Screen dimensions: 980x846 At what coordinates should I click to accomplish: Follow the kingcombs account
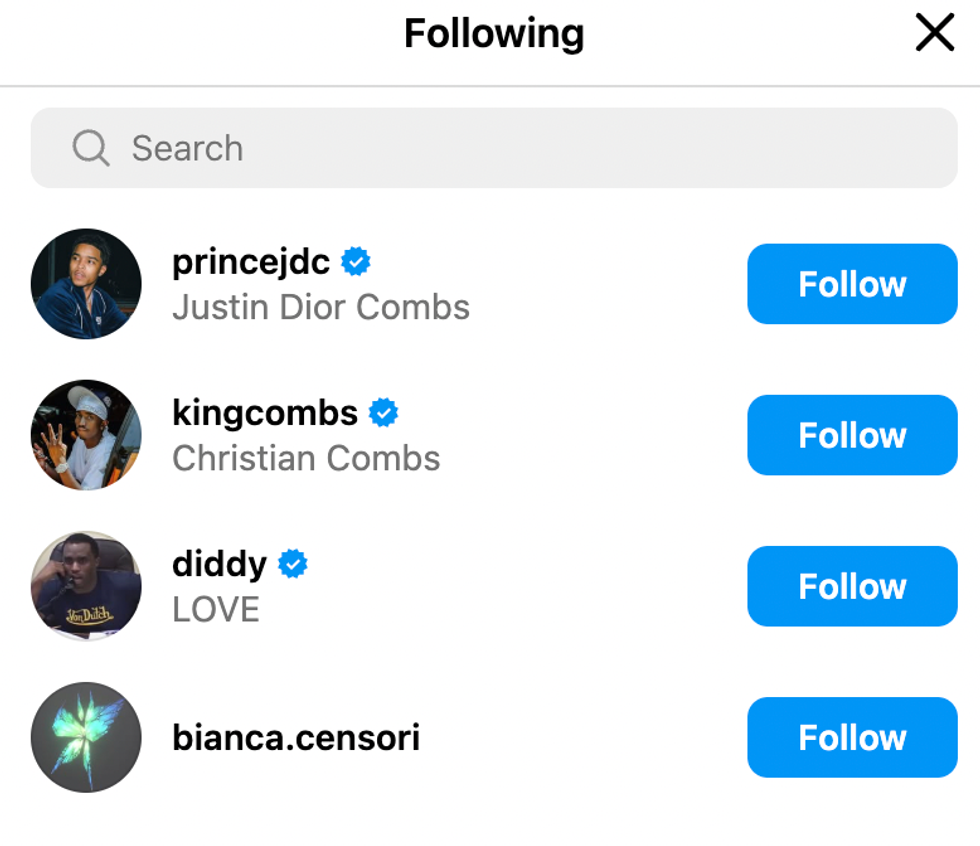[852, 435]
